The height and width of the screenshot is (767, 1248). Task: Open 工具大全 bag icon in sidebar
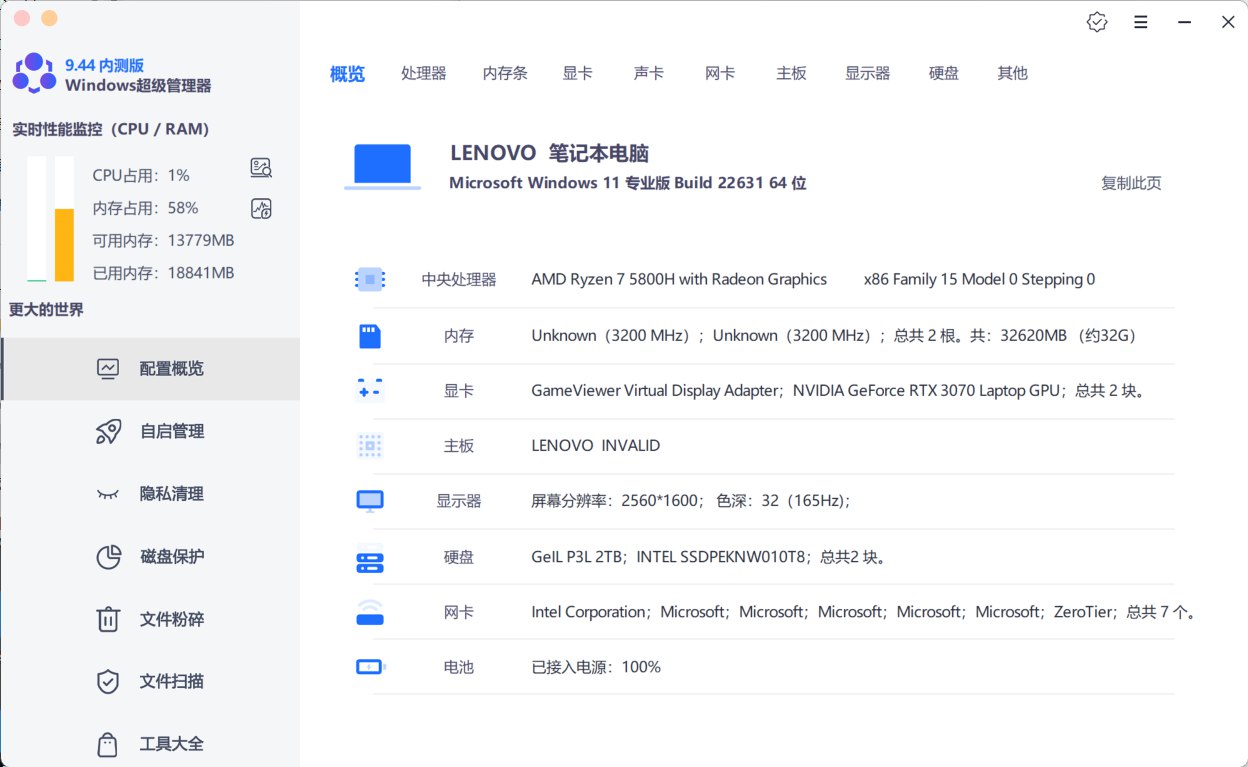pyautogui.click(x=108, y=744)
